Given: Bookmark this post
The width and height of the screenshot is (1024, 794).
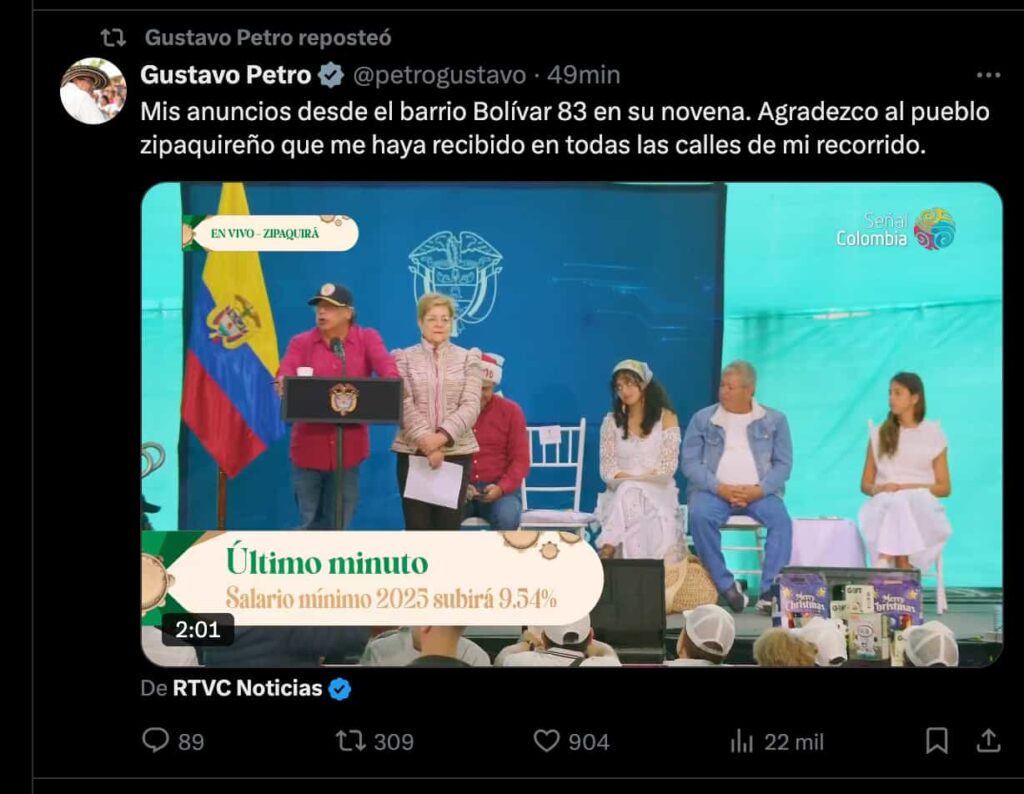Looking at the screenshot, I should tap(937, 741).
